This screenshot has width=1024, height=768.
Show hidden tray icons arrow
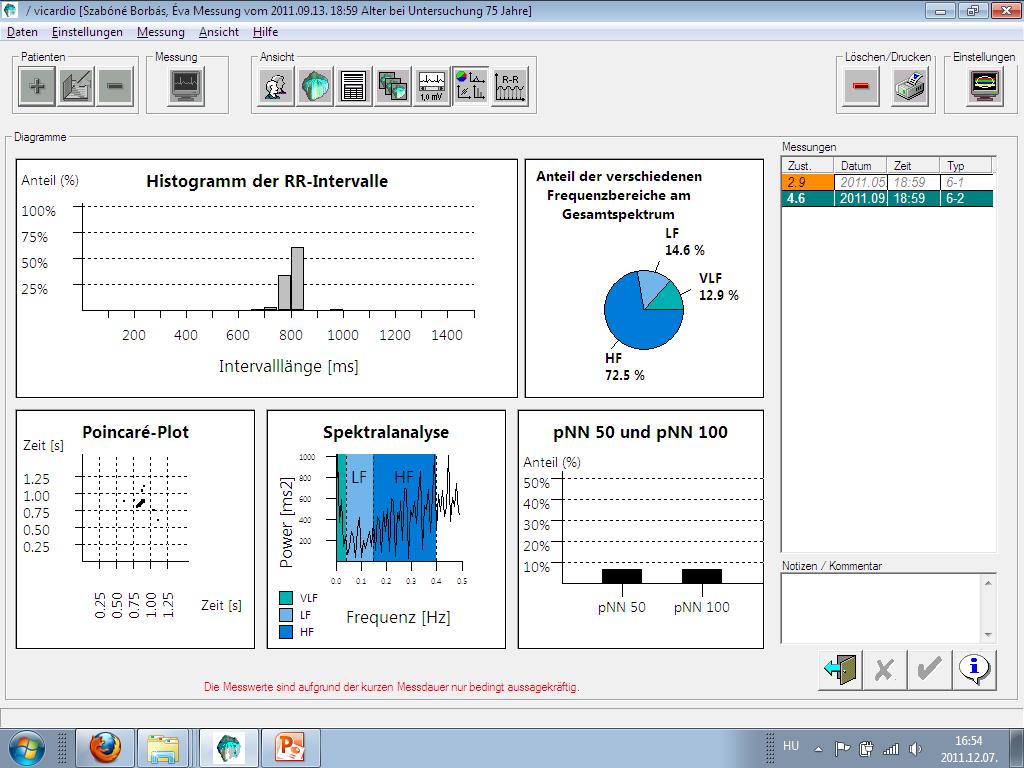(x=818, y=748)
